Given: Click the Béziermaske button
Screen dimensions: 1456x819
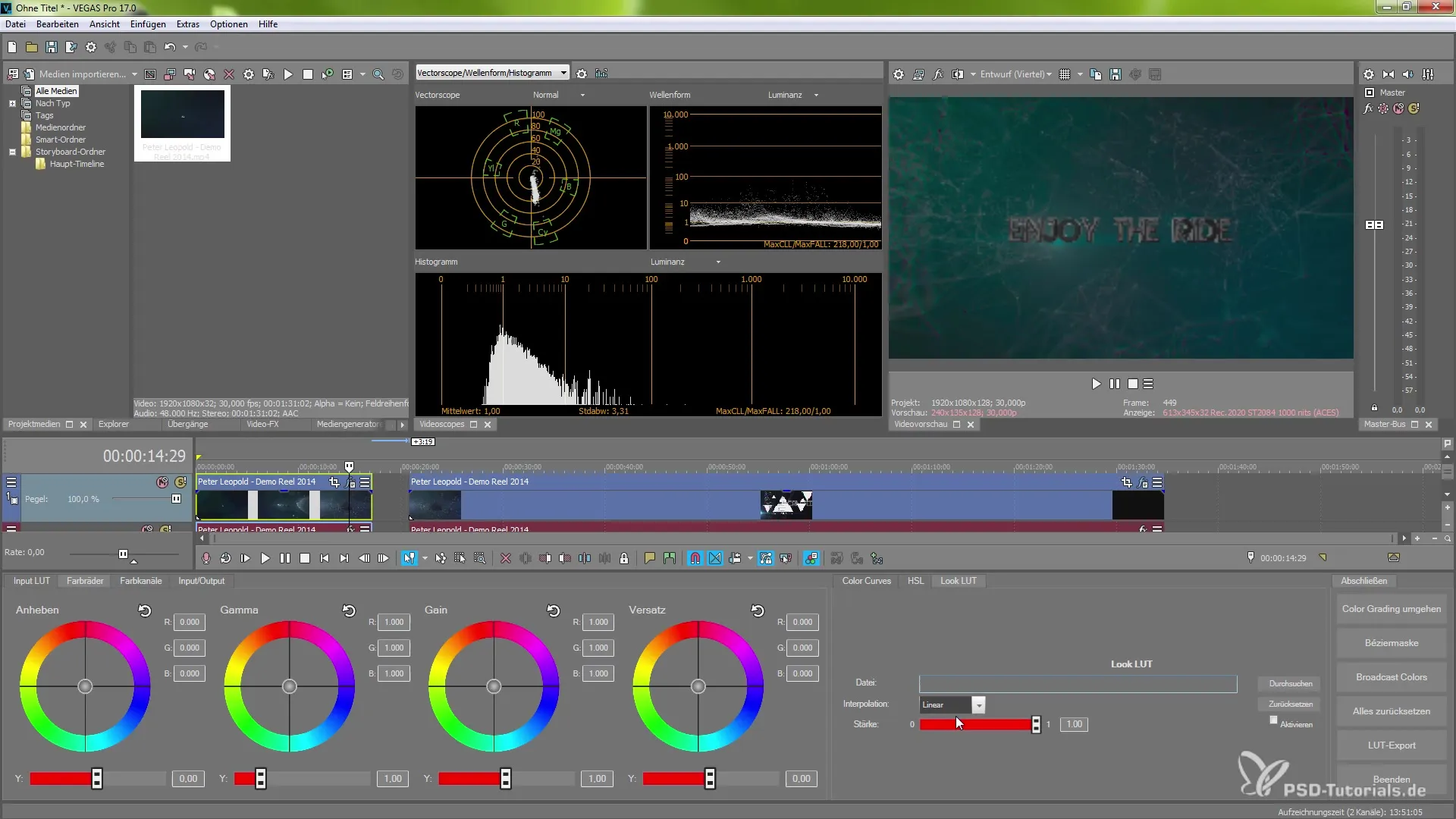Looking at the screenshot, I should [x=1392, y=643].
